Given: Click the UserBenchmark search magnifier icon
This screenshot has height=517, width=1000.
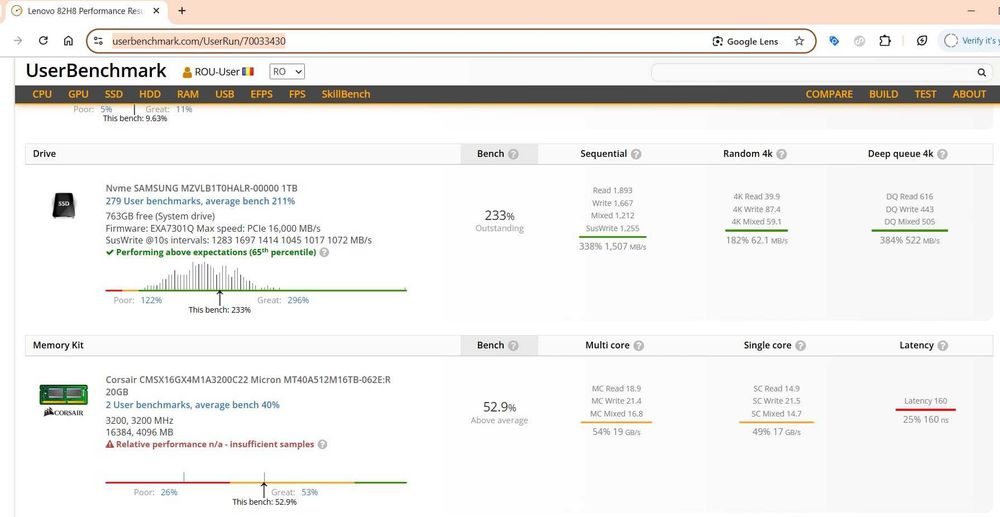Looking at the screenshot, I should (x=982, y=73).
